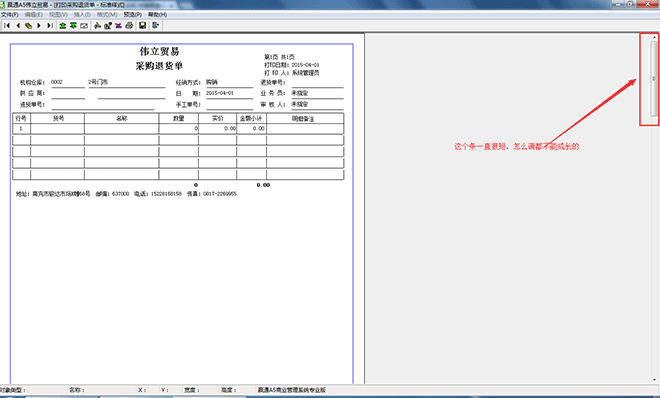
Task: Click the fit-width rectangle toolbar icon
Action: click(84, 26)
